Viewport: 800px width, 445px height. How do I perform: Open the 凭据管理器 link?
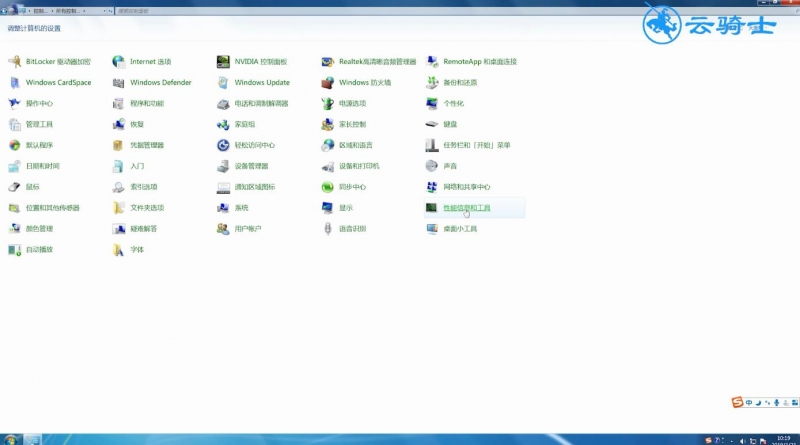(x=147, y=145)
